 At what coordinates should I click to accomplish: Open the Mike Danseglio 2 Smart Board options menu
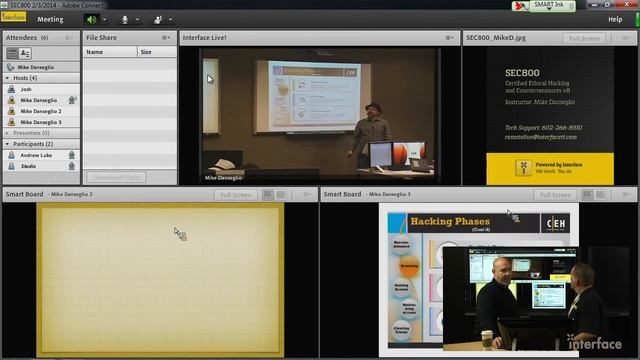click(307, 195)
